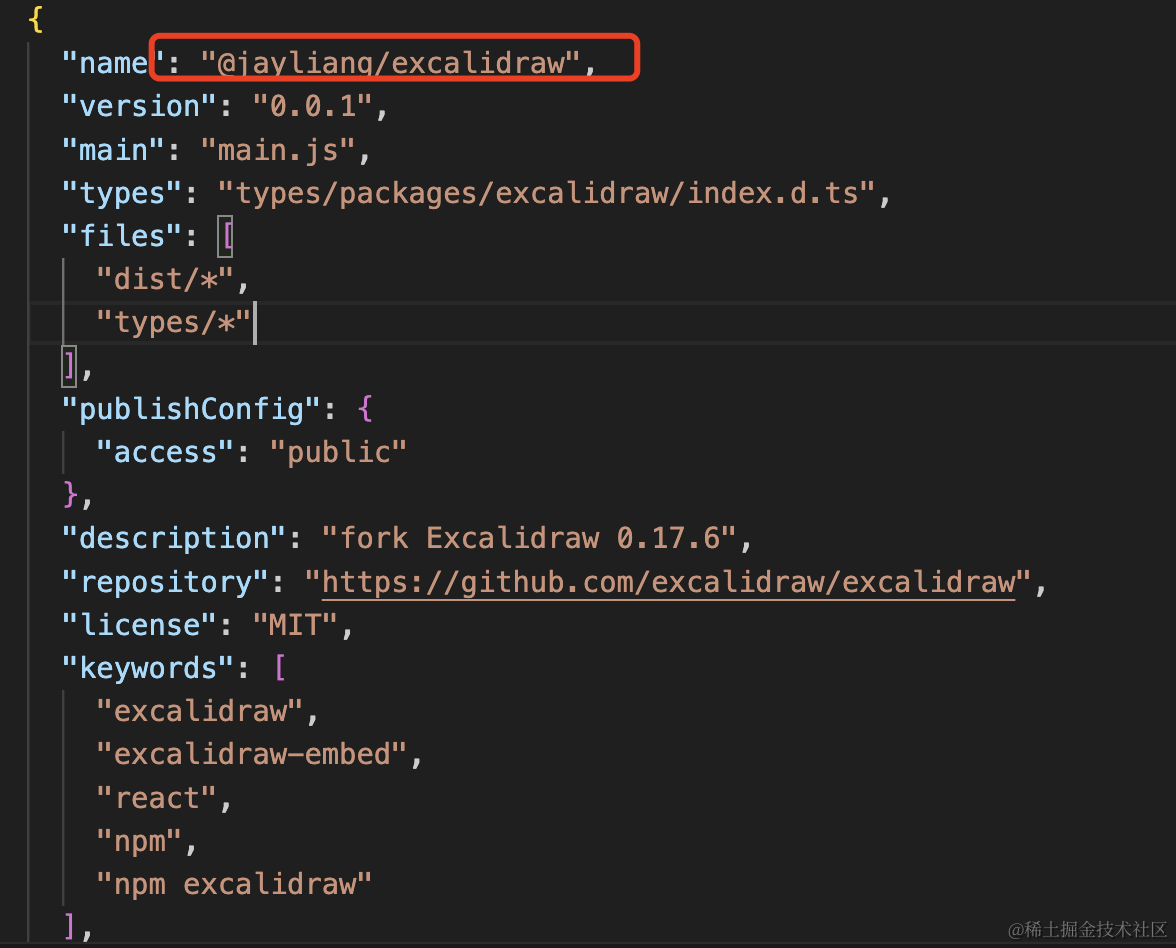Click the opening yellow brace of the JSON
This screenshot has width=1176, height=948.
click(x=35, y=20)
